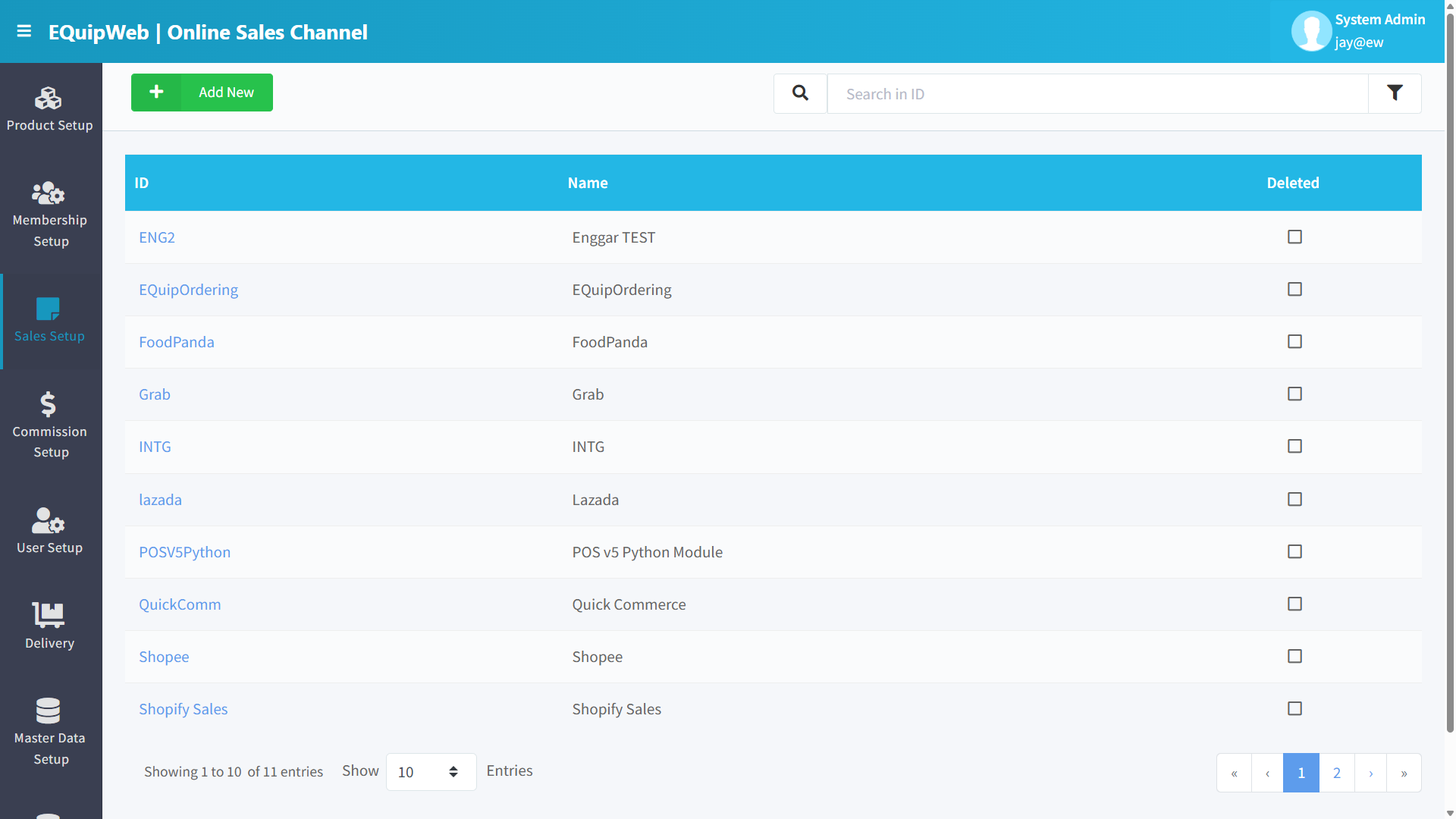This screenshot has height=819, width=1456.
Task: Open the QuickComm channel link
Action: point(180,604)
